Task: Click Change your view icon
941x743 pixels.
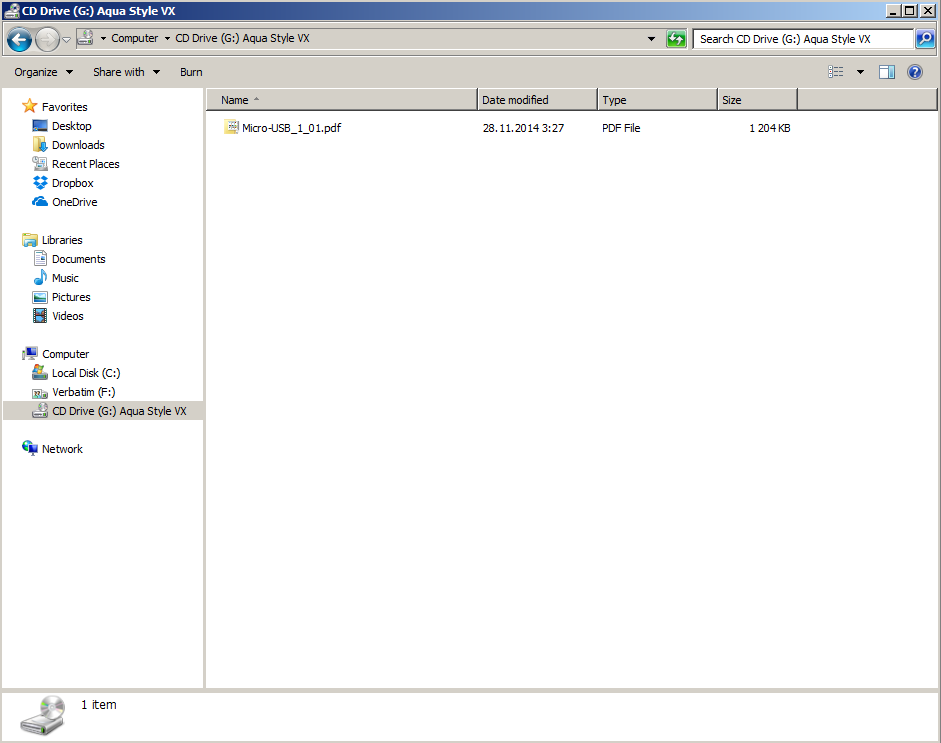Action: click(x=835, y=72)
